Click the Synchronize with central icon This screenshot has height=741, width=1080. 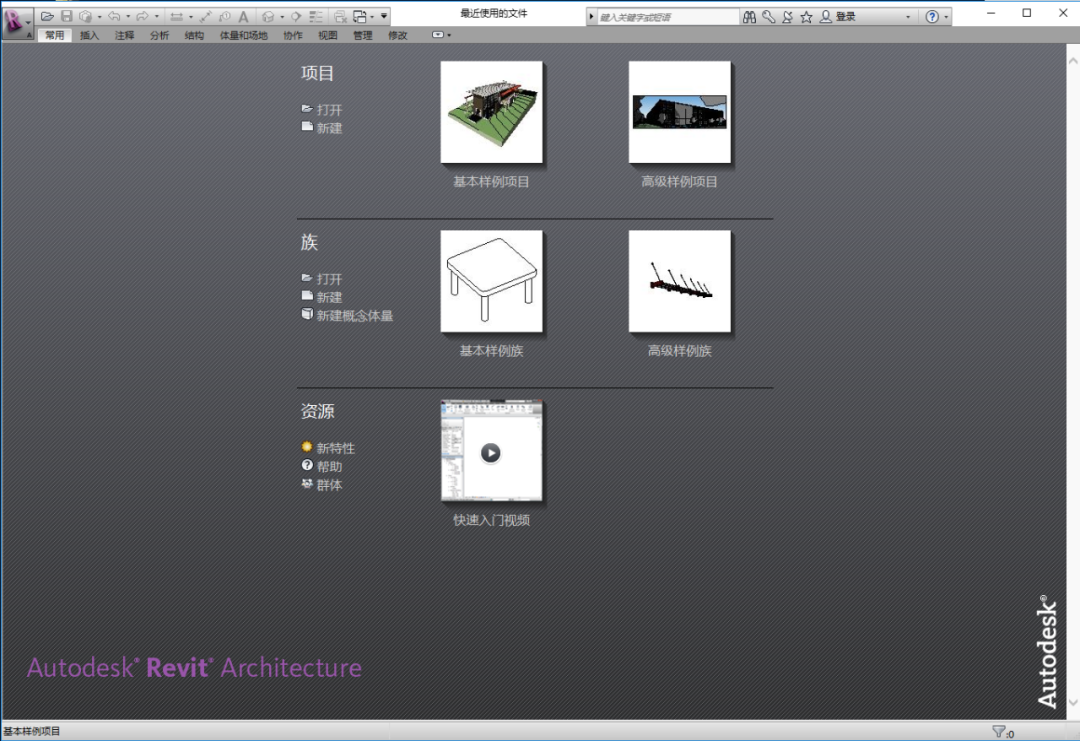pyautogui.click(x=85, y=16)
